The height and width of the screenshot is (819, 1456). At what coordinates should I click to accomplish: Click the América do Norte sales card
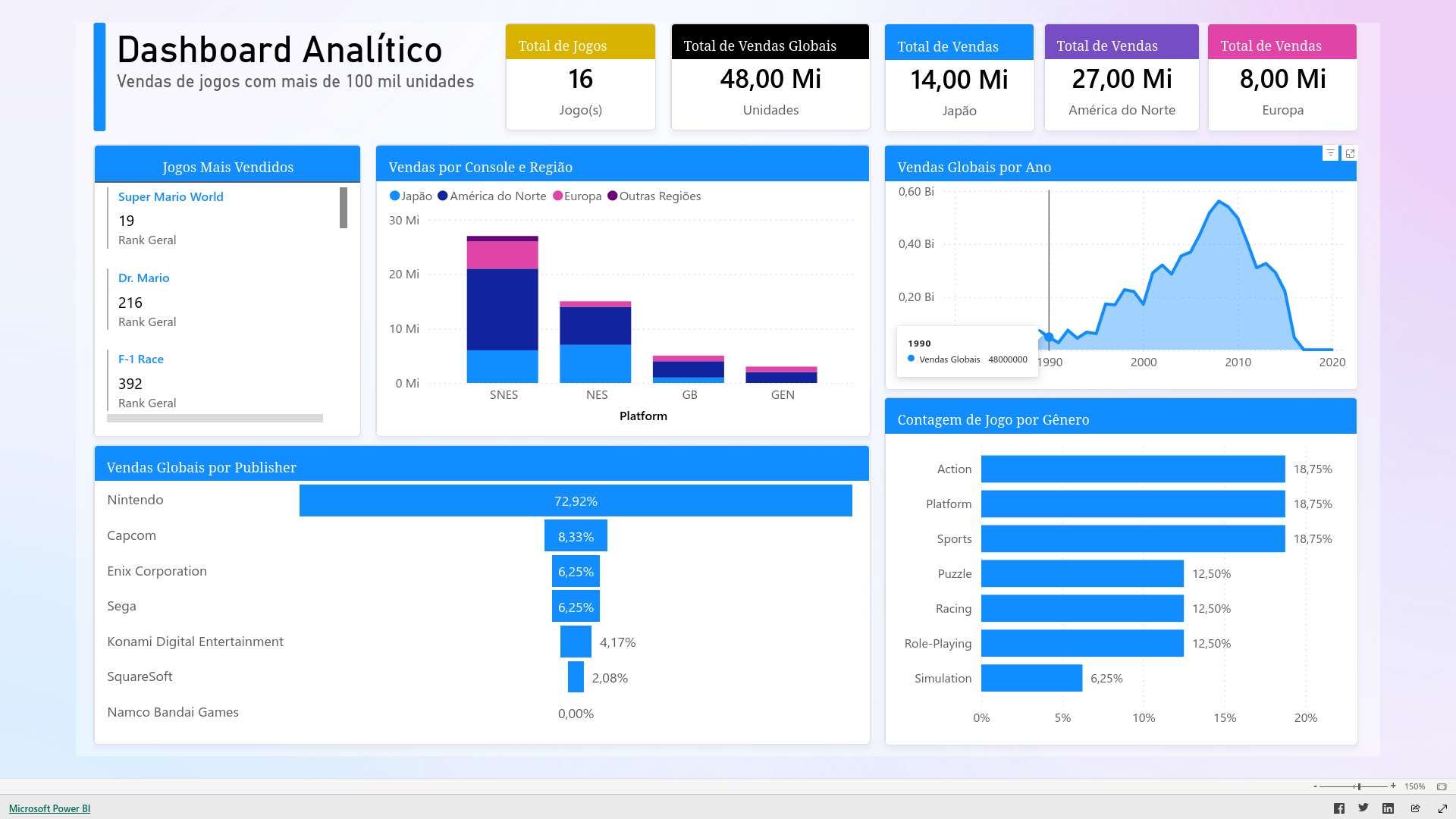click(x=1122, y=77)
